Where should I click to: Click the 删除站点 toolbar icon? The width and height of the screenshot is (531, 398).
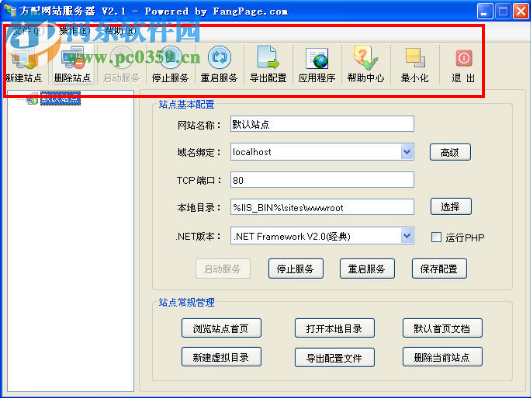(72, 64)
